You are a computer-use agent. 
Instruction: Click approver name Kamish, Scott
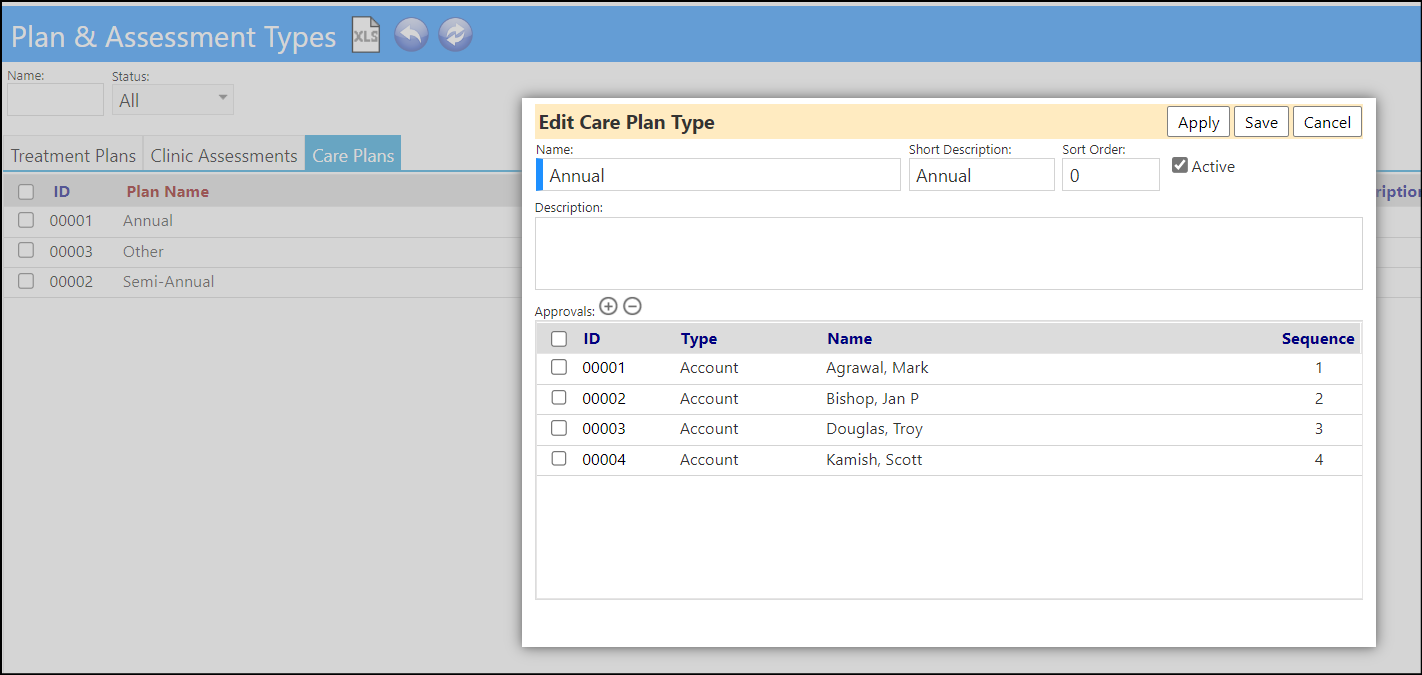click(874, 459)
